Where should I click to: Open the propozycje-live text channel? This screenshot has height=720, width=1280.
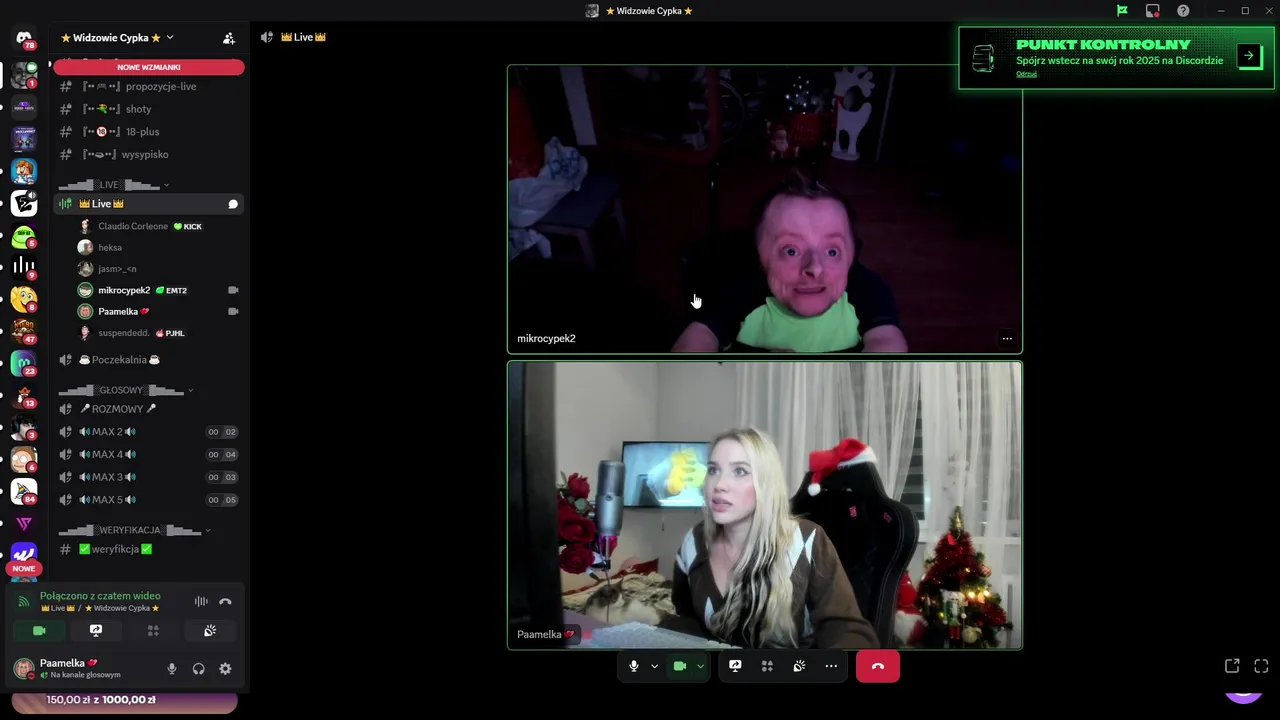coord(149,86)
